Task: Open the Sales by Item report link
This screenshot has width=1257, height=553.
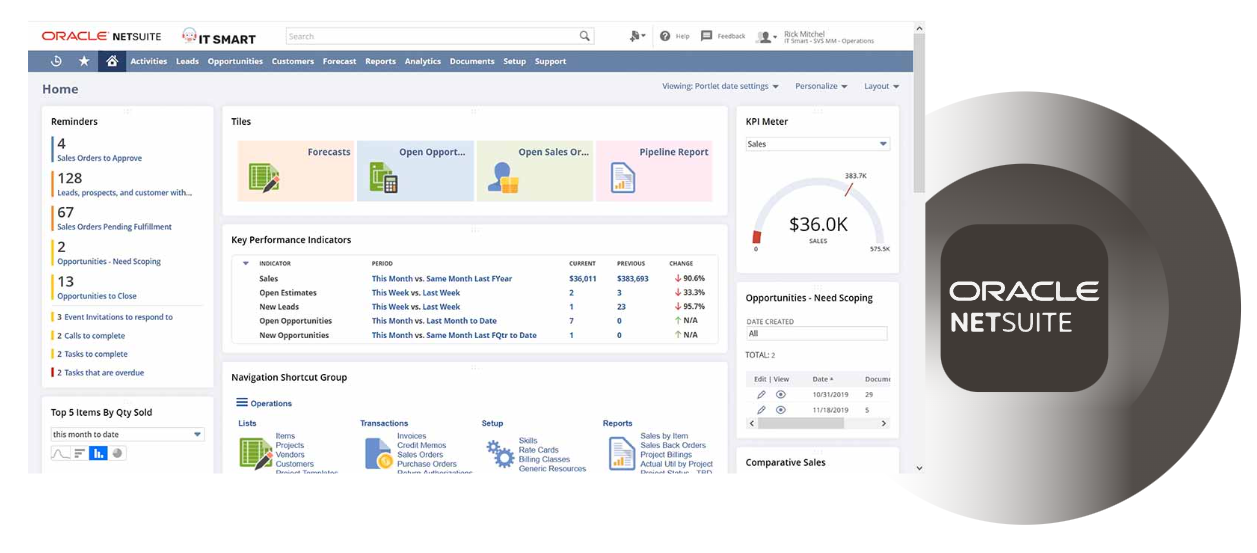Action: pyautogui.click(x=664, y=436)
